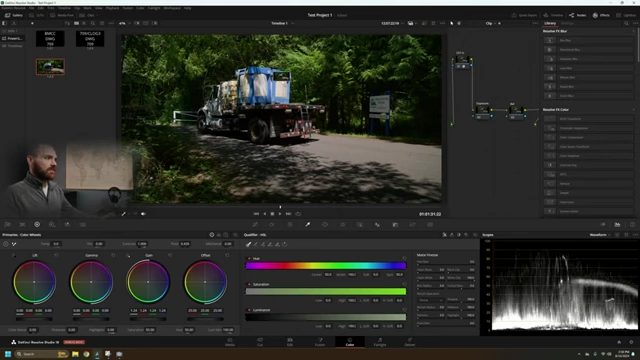Click the play button under viewer
Screen dimensions: 640x360
pos(280,213)
